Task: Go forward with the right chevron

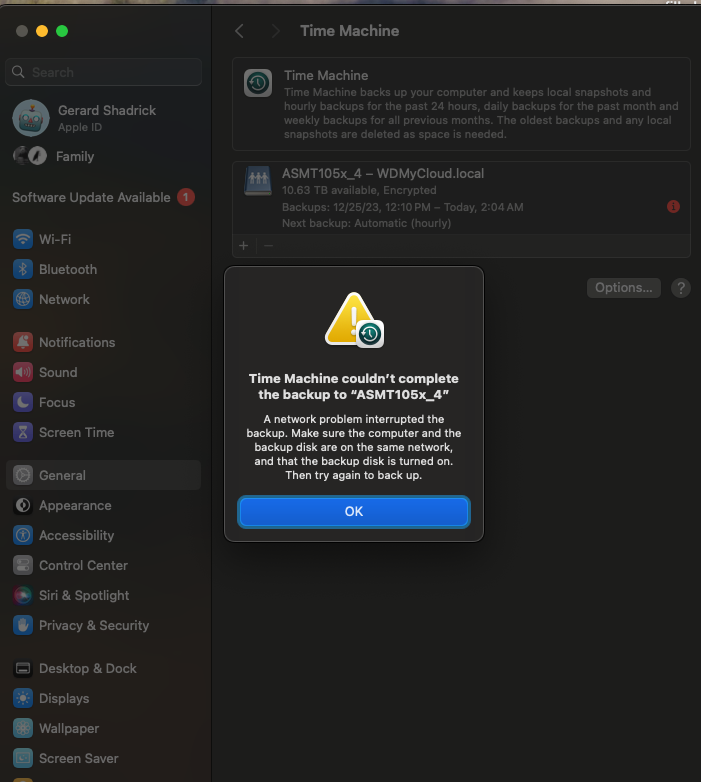Action: point(275,31)
